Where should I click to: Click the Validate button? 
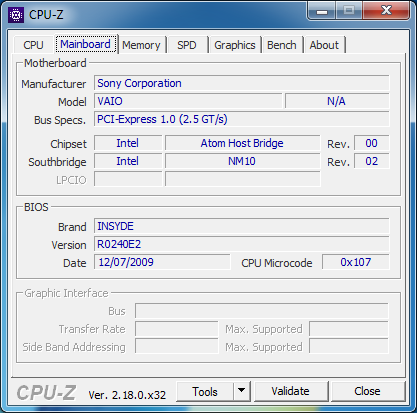click(290, 391)
